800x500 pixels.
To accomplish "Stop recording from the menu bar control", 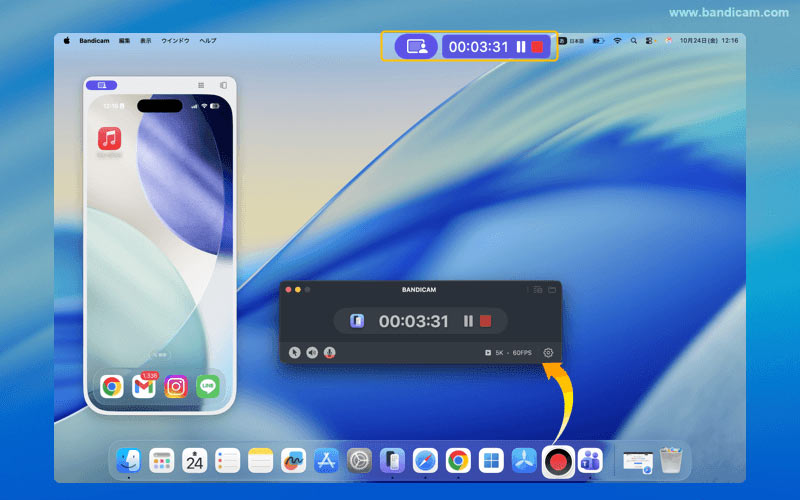I will [x=538, y=46].
